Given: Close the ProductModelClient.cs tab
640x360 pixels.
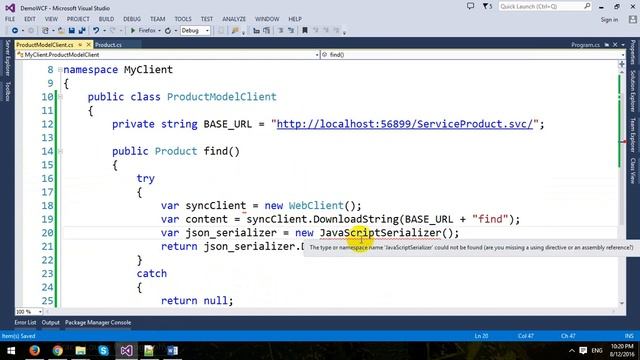Looking at the screenshot, I should 89,44.
